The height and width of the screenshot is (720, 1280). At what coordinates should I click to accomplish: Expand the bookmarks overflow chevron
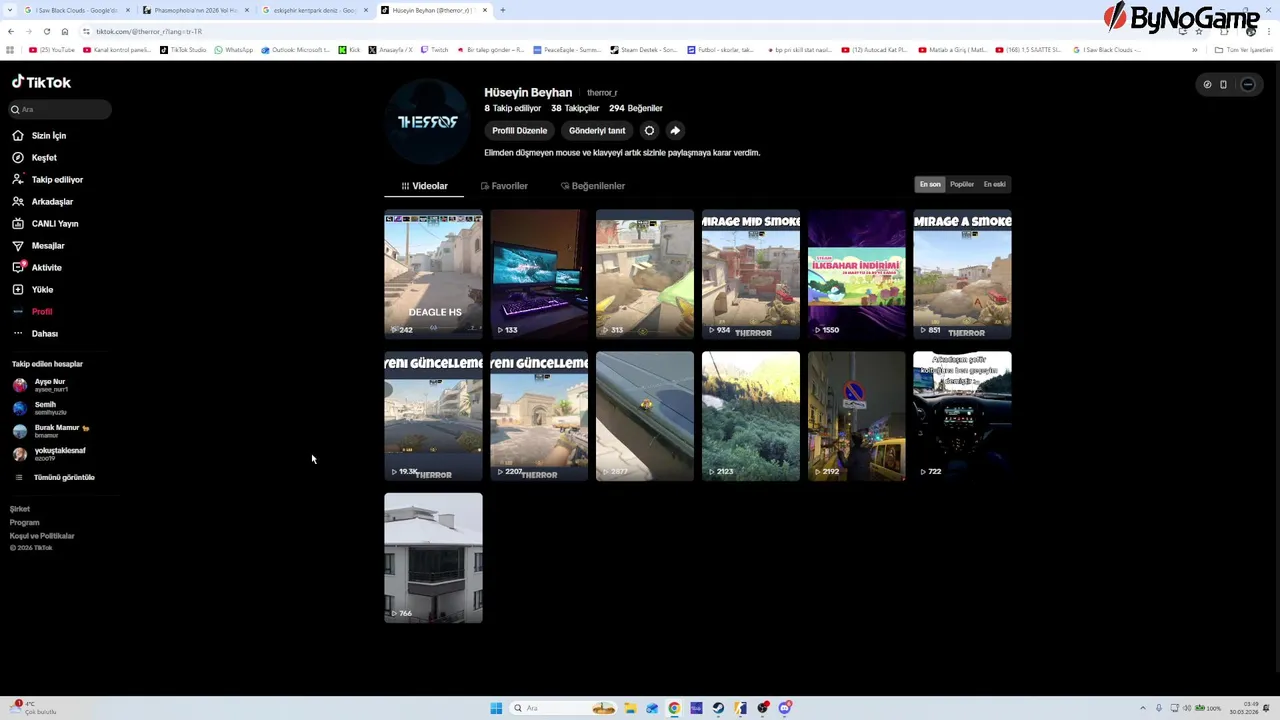click(x=1194, y=49)
